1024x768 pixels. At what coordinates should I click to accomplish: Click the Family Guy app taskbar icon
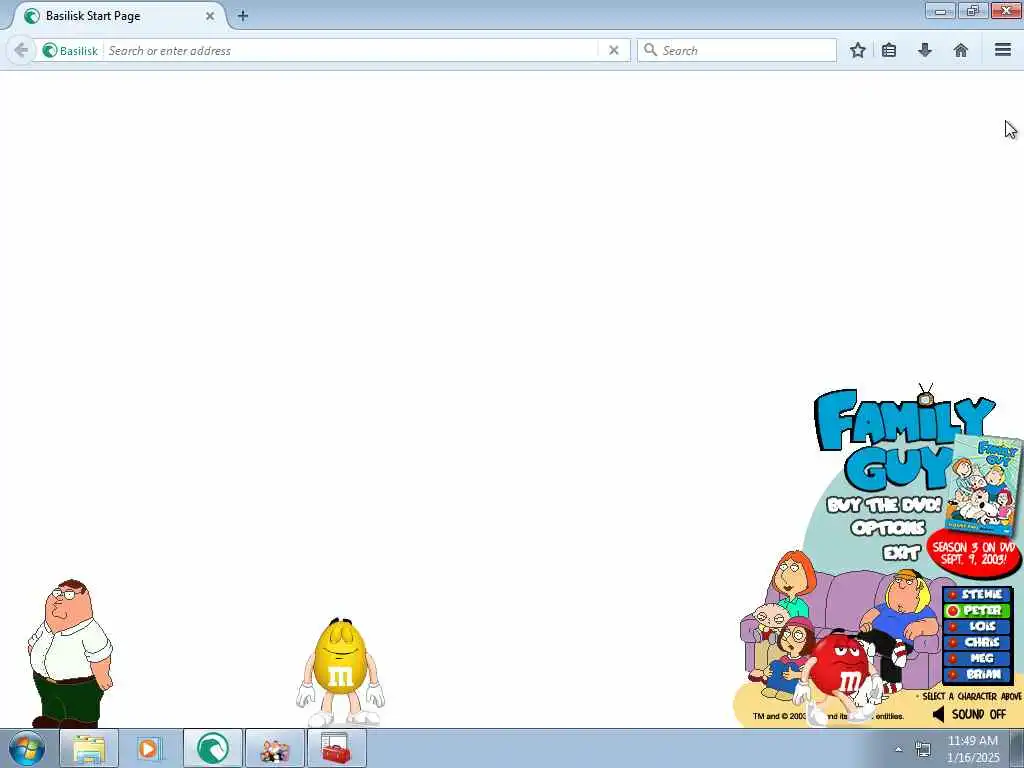pos(275,748)
